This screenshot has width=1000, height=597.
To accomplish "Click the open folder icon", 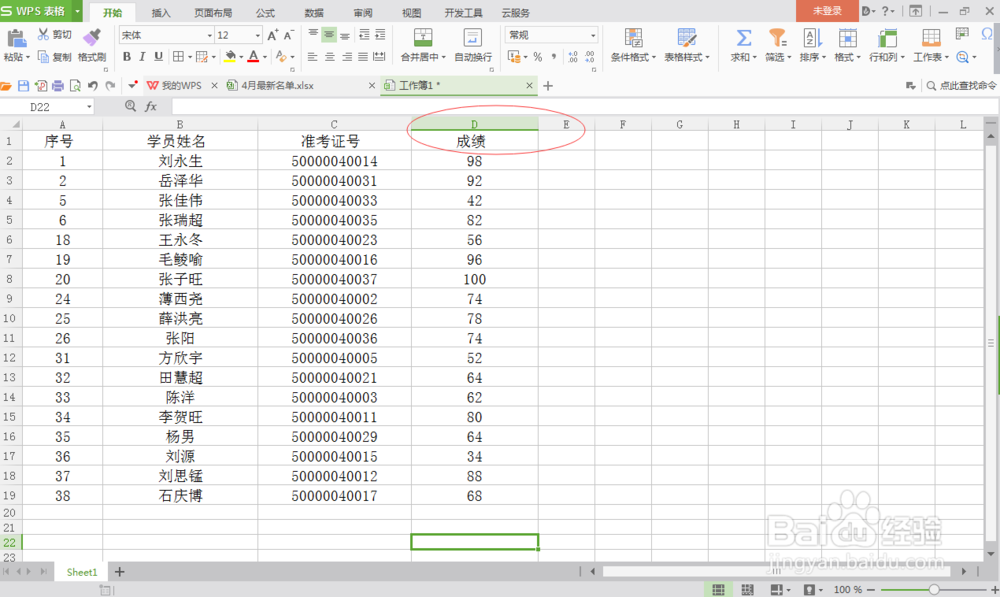I will click(x=6, y=85).
